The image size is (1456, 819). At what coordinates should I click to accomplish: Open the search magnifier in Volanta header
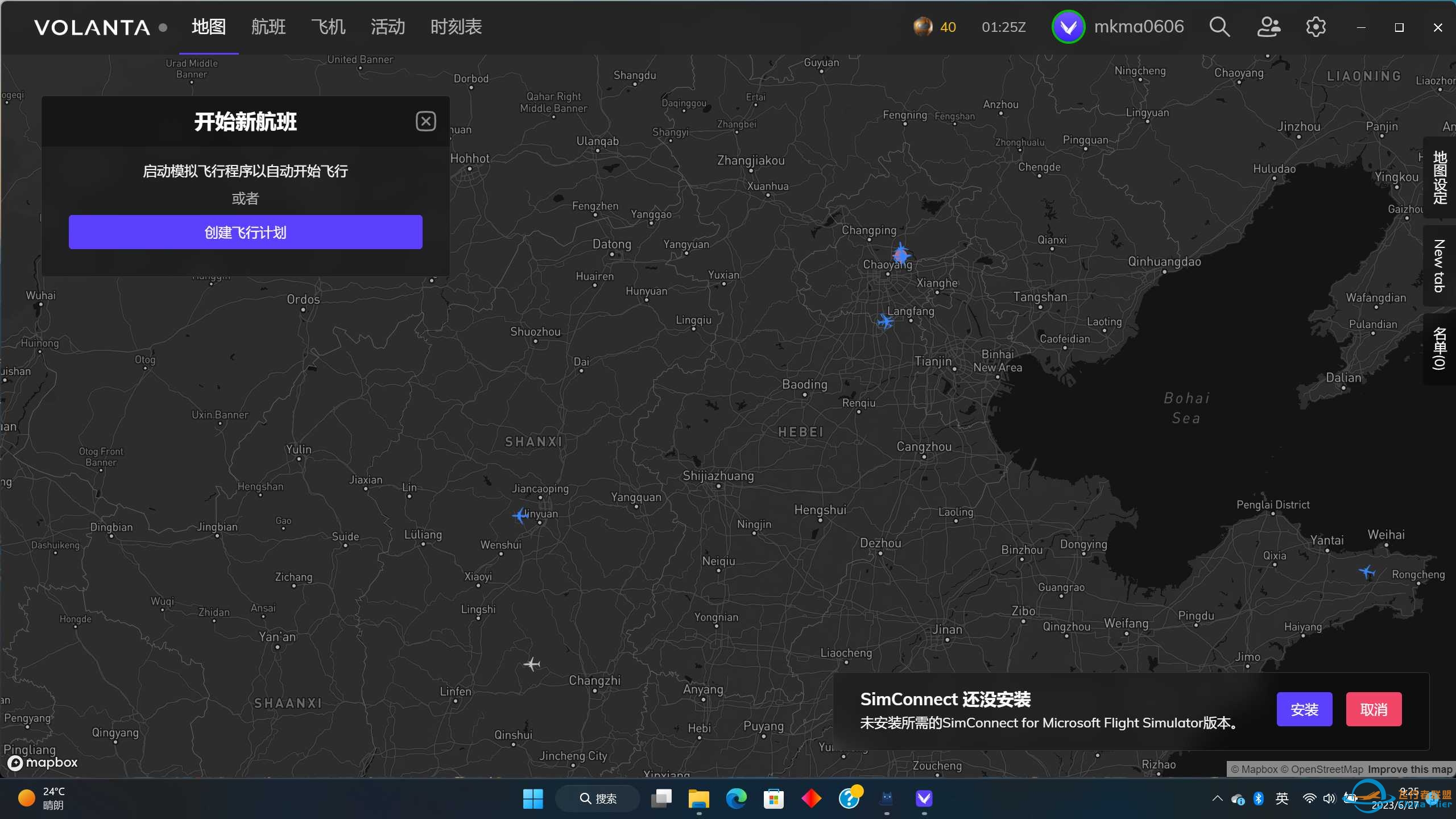coord(1219,27)
